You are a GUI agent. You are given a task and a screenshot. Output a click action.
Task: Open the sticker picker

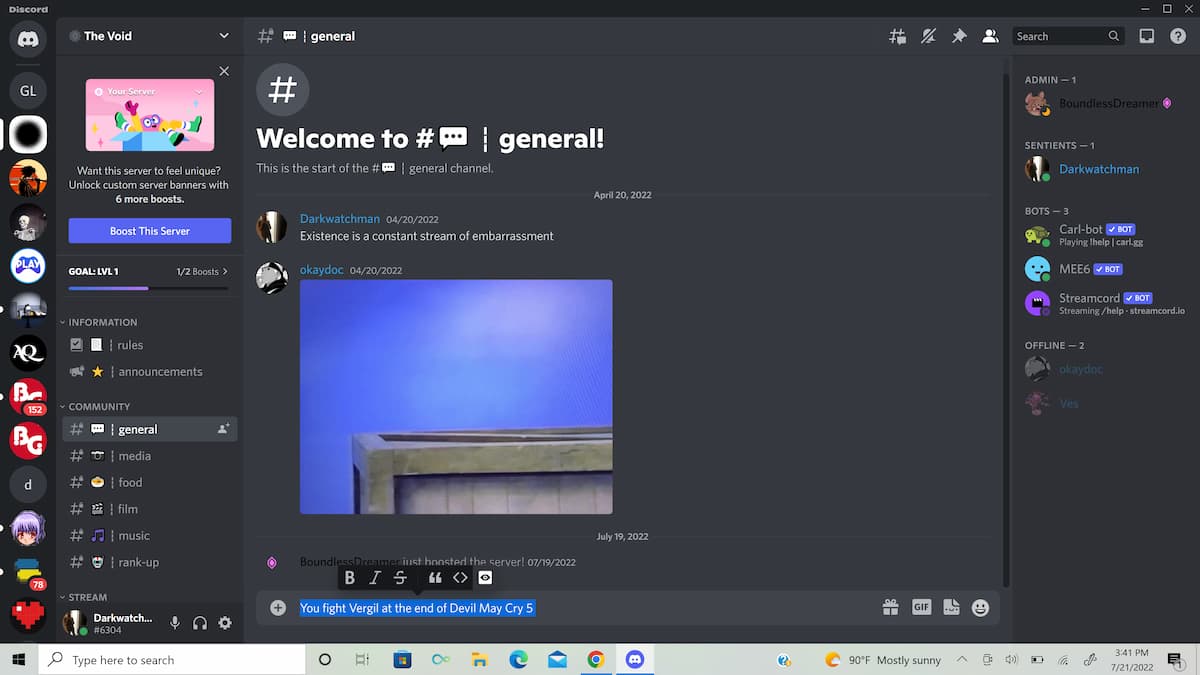tap(951, 607)
